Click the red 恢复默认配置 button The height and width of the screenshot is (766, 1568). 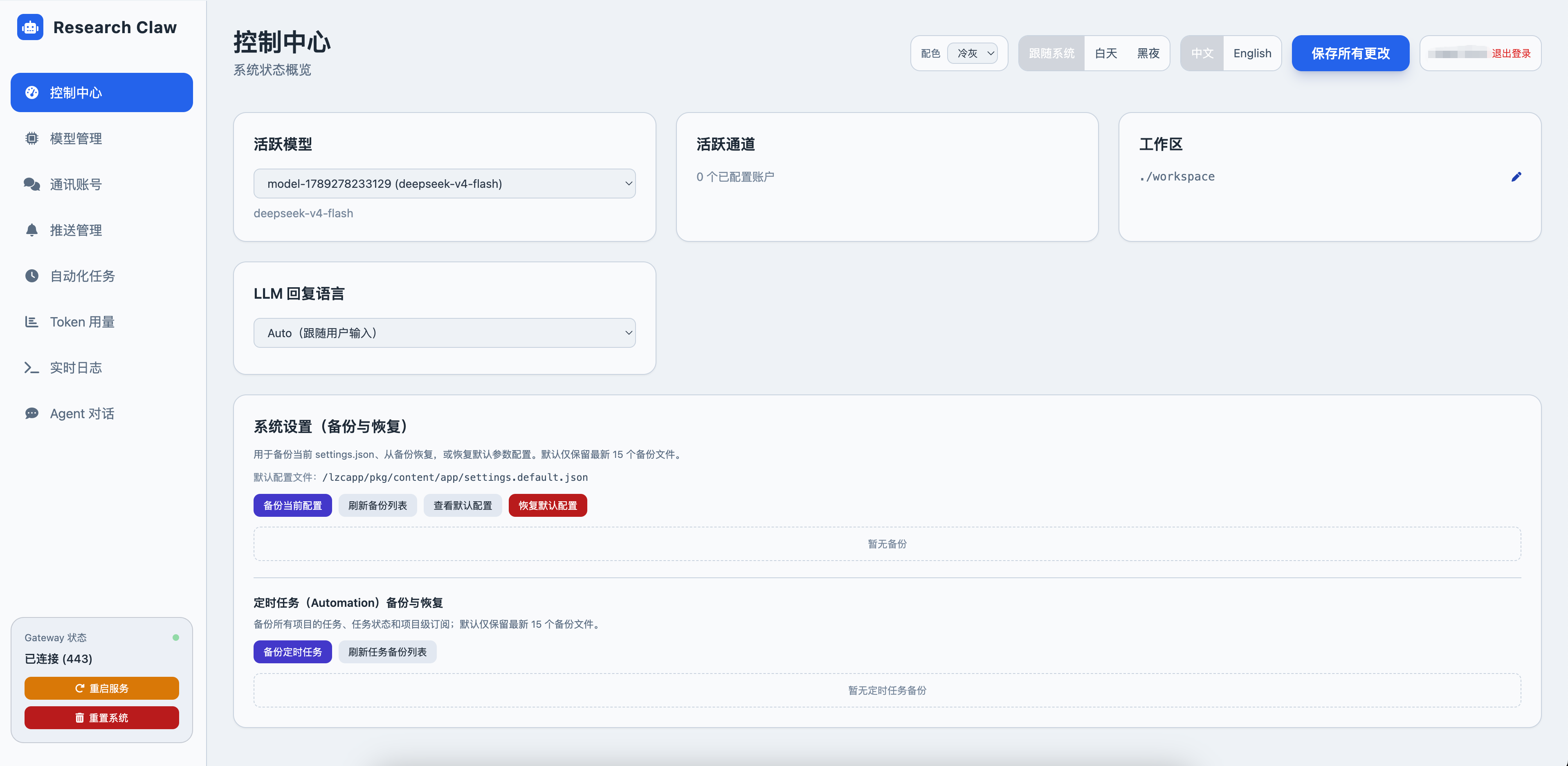[548, 505]
